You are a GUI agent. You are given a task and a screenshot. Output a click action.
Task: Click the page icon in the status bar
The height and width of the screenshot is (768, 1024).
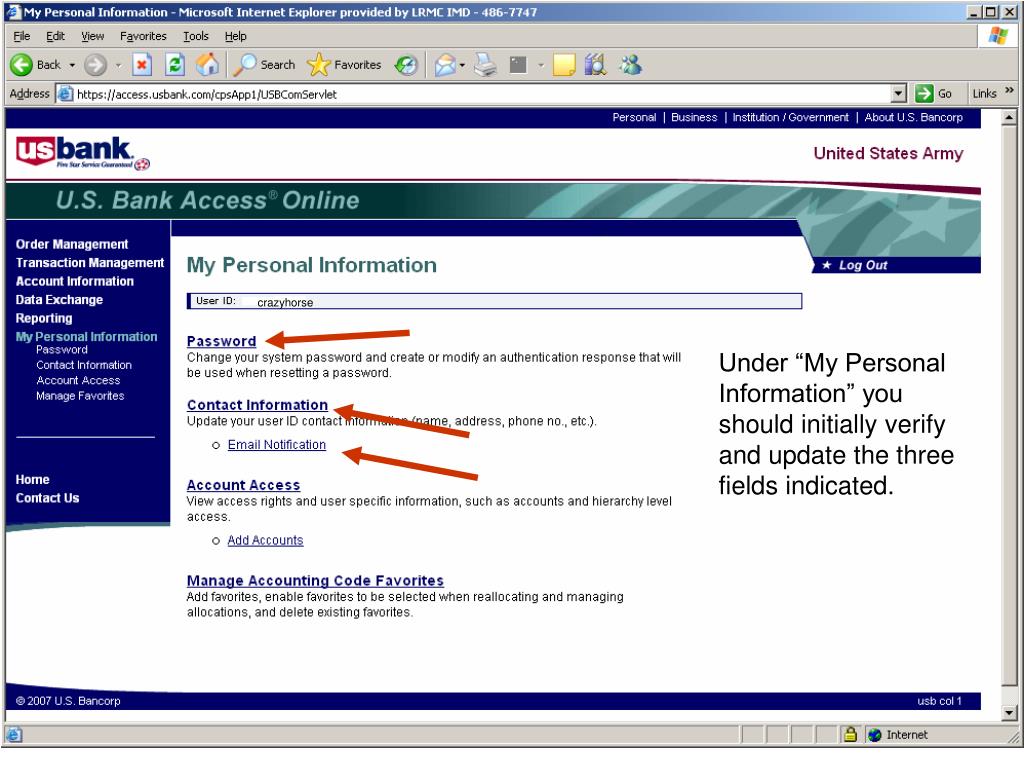[x=14, y=735]
